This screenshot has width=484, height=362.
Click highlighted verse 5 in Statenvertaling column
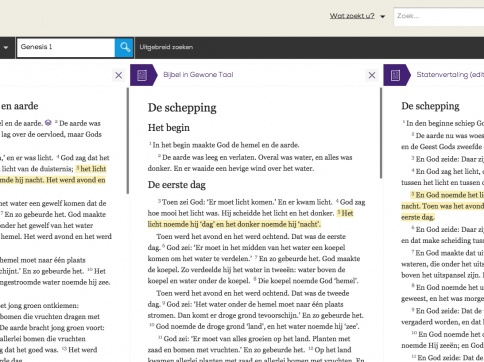click(442, 206)
